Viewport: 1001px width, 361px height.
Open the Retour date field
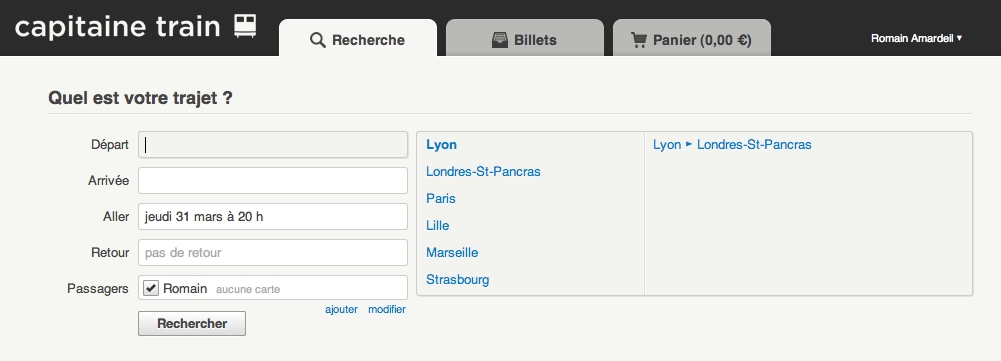(x=273, y=252)
